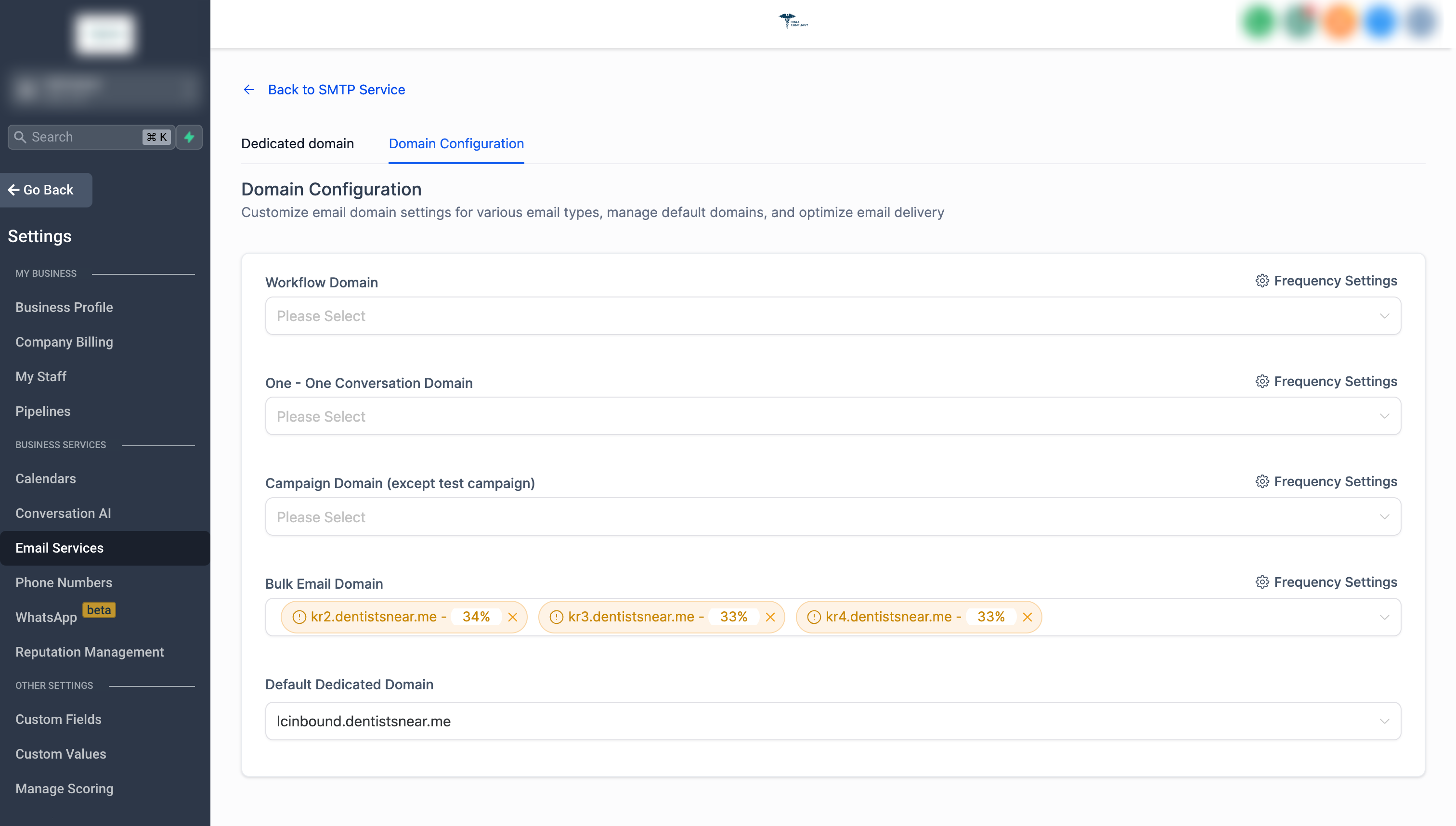Switch to the Dedicated domain tab
Screen dimensions: 1456x826
[298, 143]
